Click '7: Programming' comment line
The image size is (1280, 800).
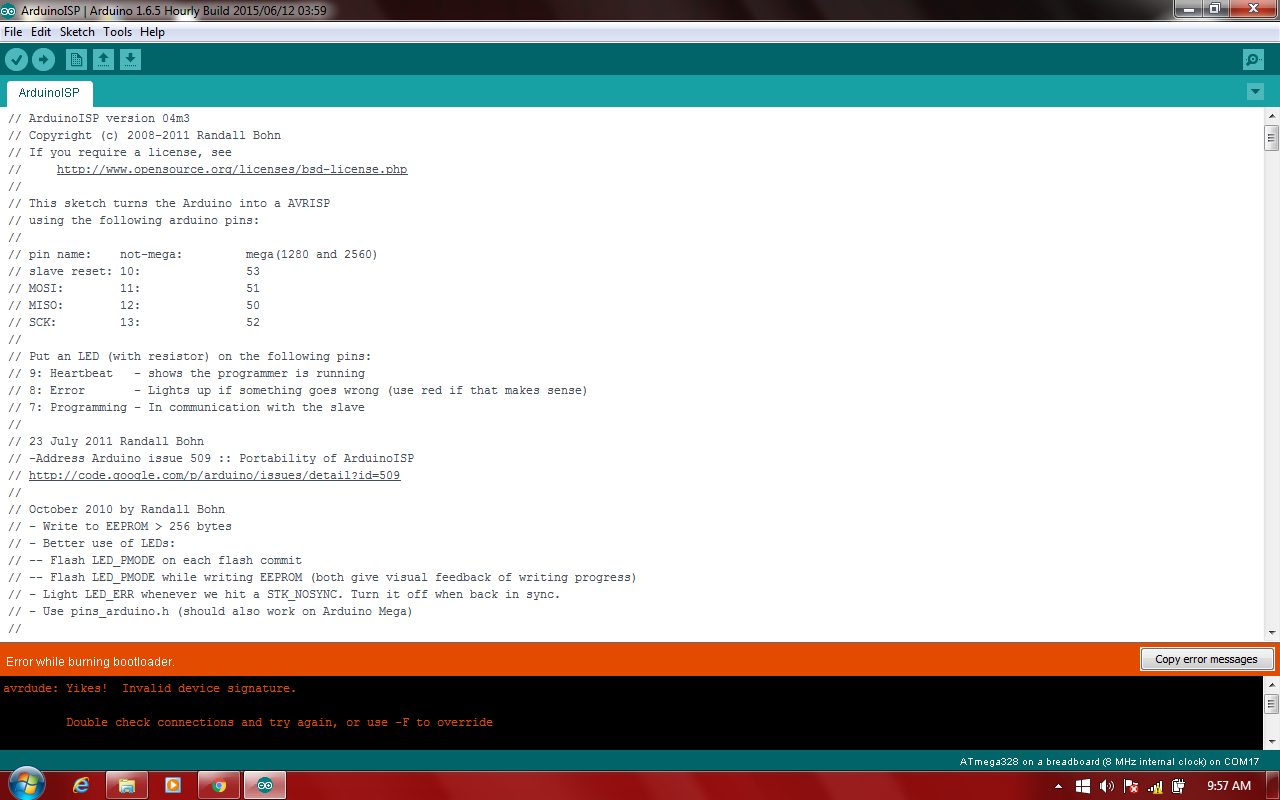187,407
